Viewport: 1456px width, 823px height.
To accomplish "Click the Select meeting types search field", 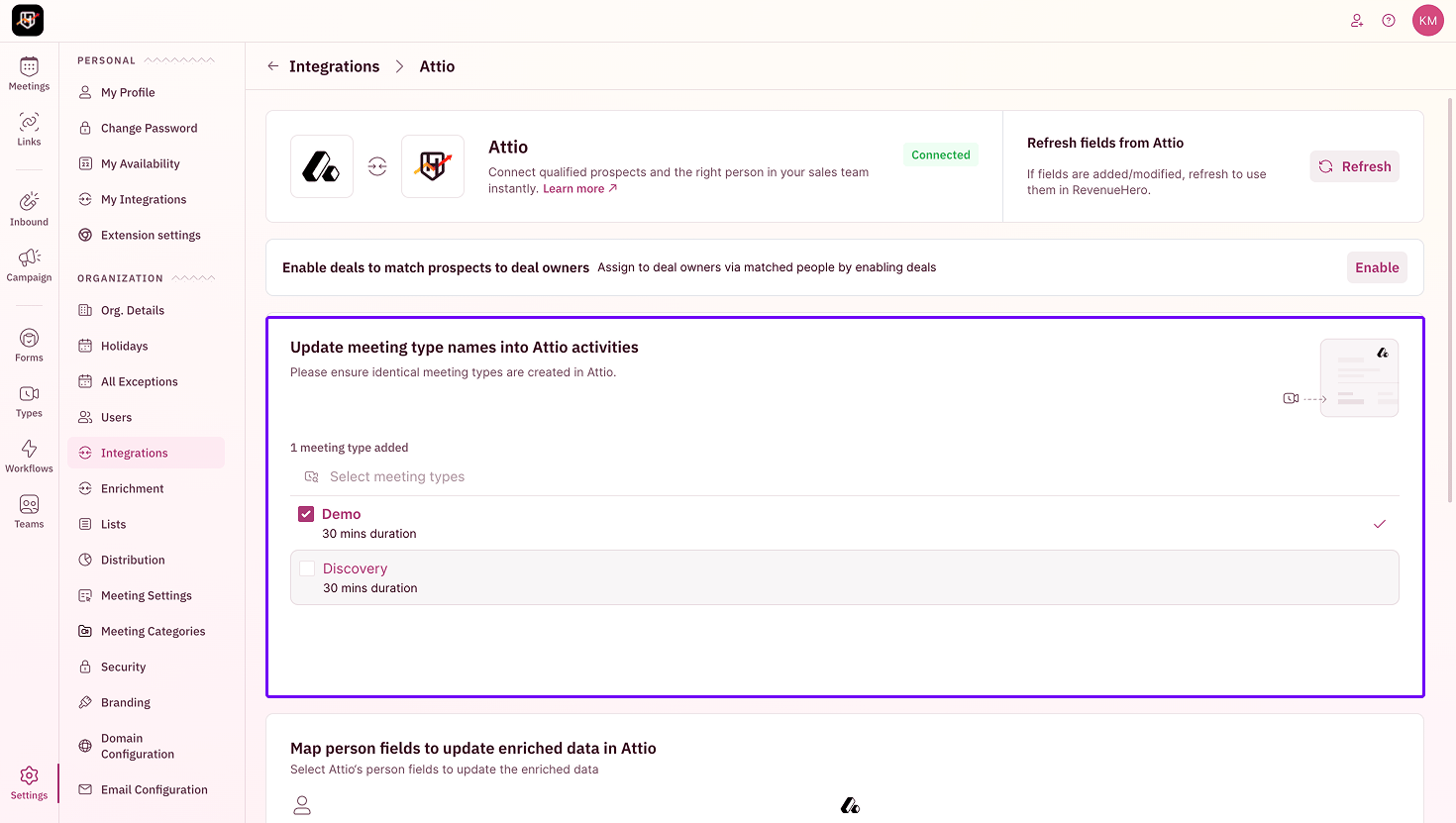I will pos(845,476).
